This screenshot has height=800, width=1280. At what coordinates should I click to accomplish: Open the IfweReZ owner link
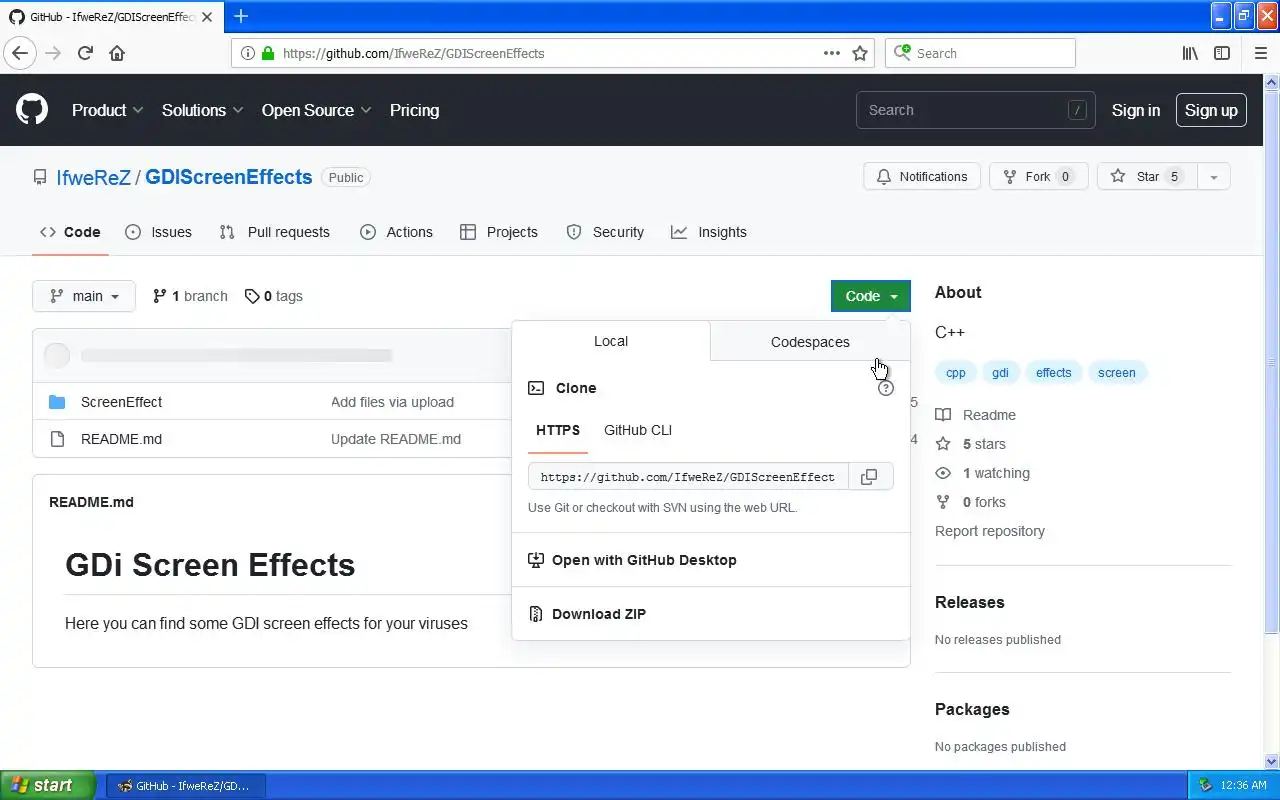93,177
